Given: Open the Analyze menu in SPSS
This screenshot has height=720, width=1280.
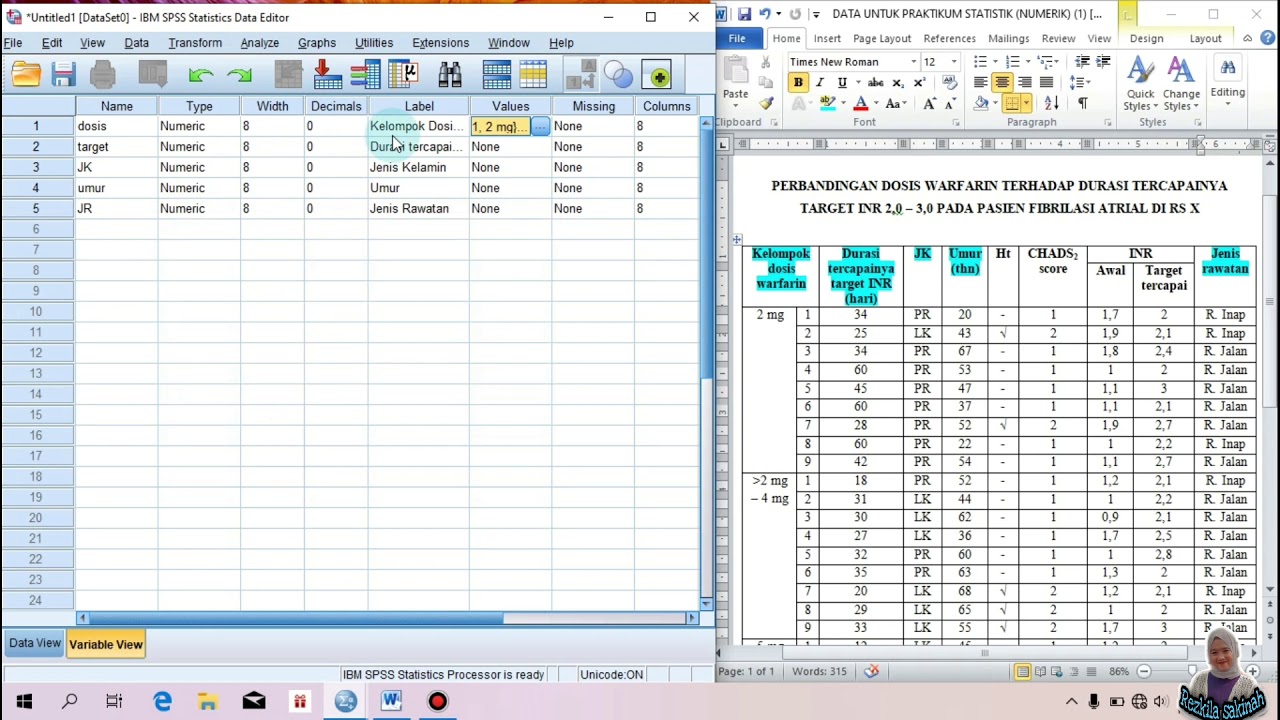Looking at the screenshot, I should 259,43.
